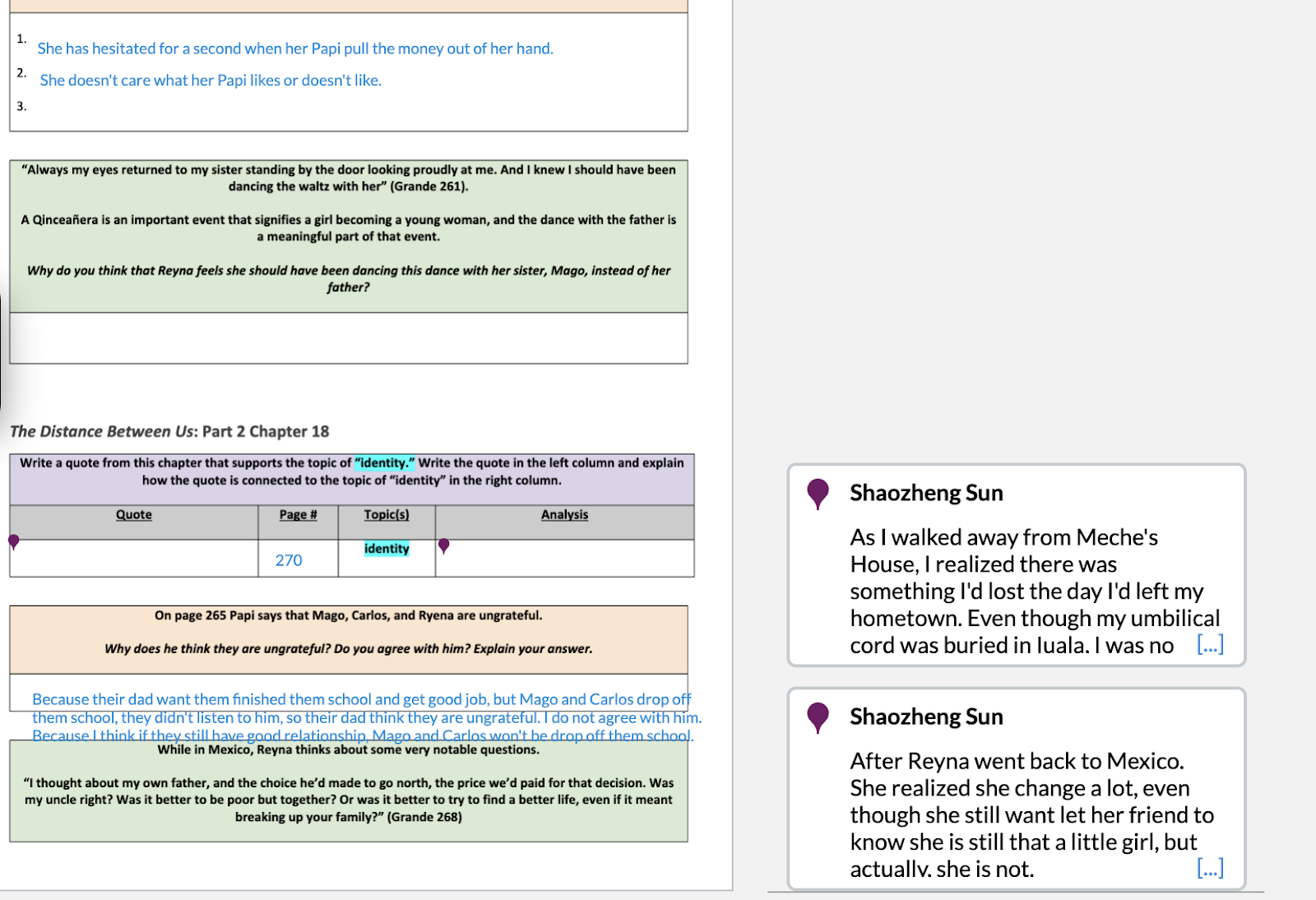Expand the truncated Meche's House comment
This screenshot has width=1316, height=900.
coord(1210,644)
